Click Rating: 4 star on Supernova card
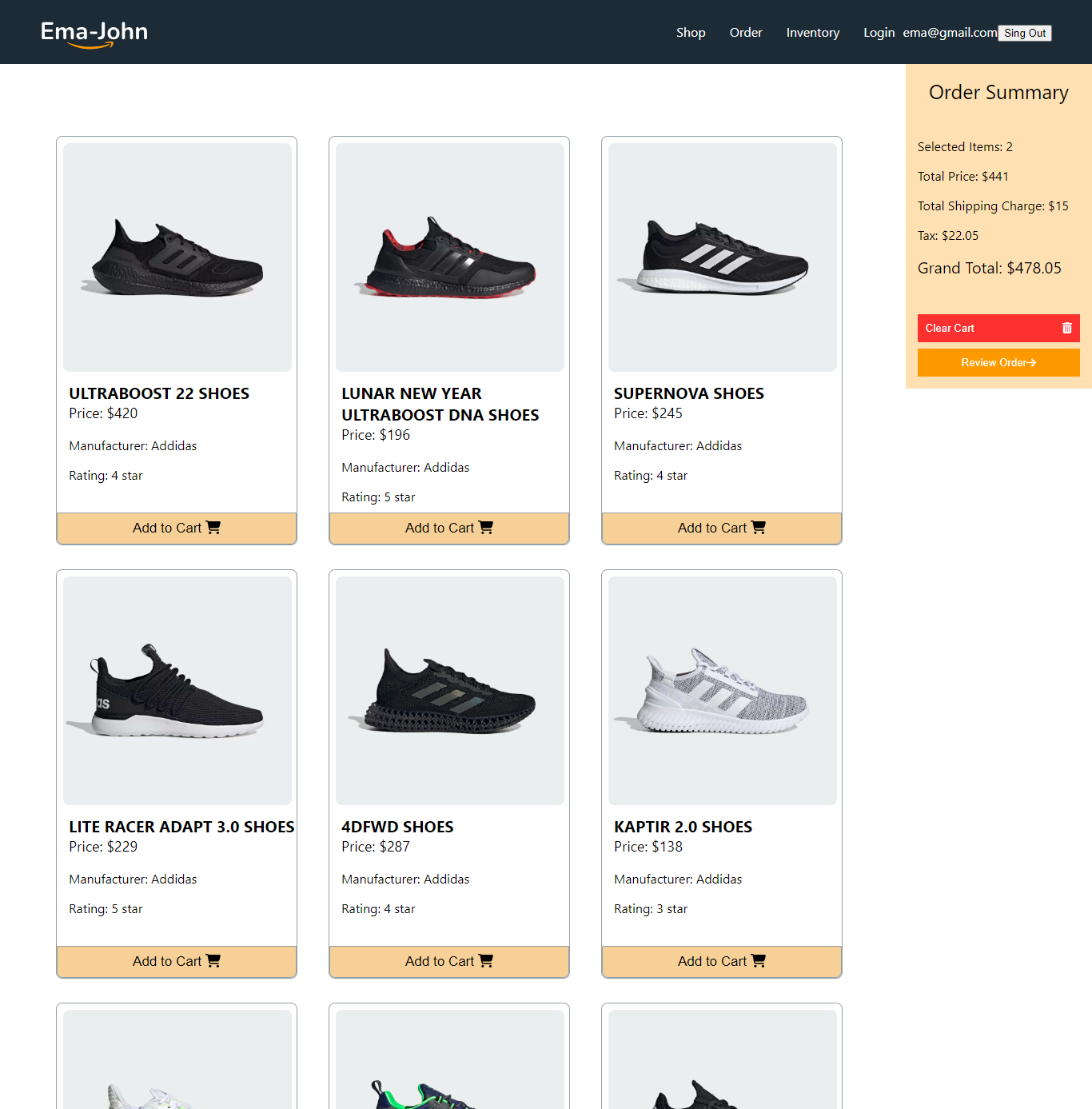 pos(651,476)
